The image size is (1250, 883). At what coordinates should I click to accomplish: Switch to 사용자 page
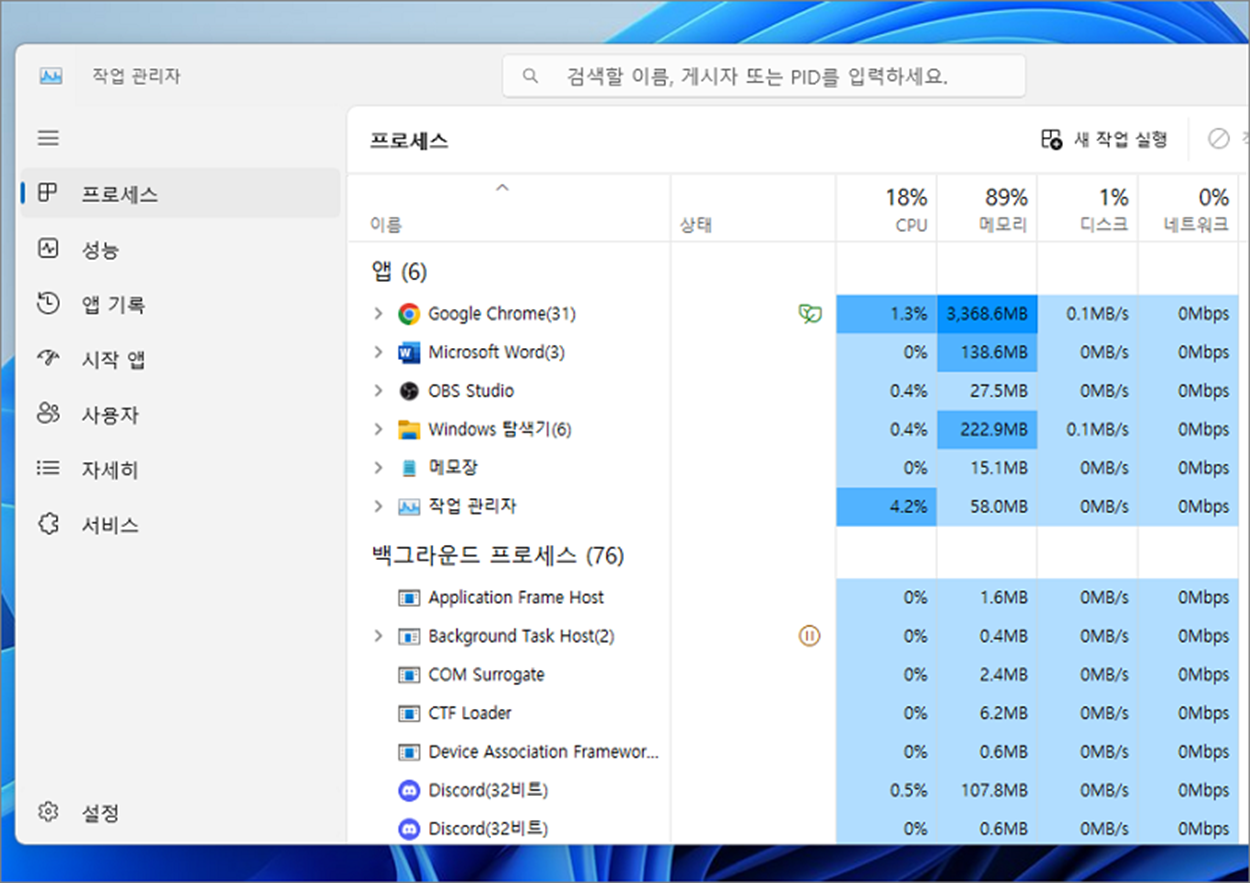180,414
